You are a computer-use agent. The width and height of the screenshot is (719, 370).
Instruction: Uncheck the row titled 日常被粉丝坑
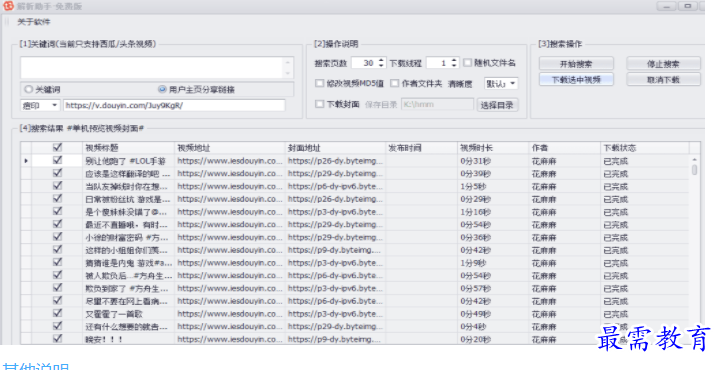tap(57, 199)
